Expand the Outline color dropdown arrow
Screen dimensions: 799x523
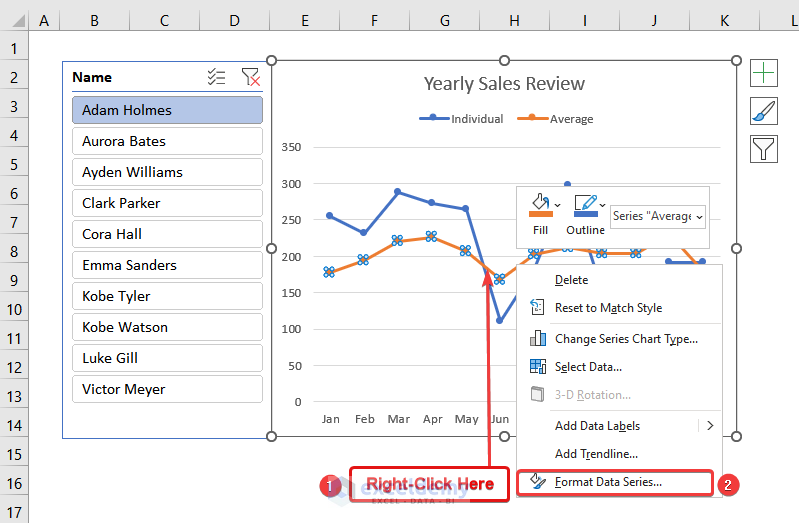602,205
